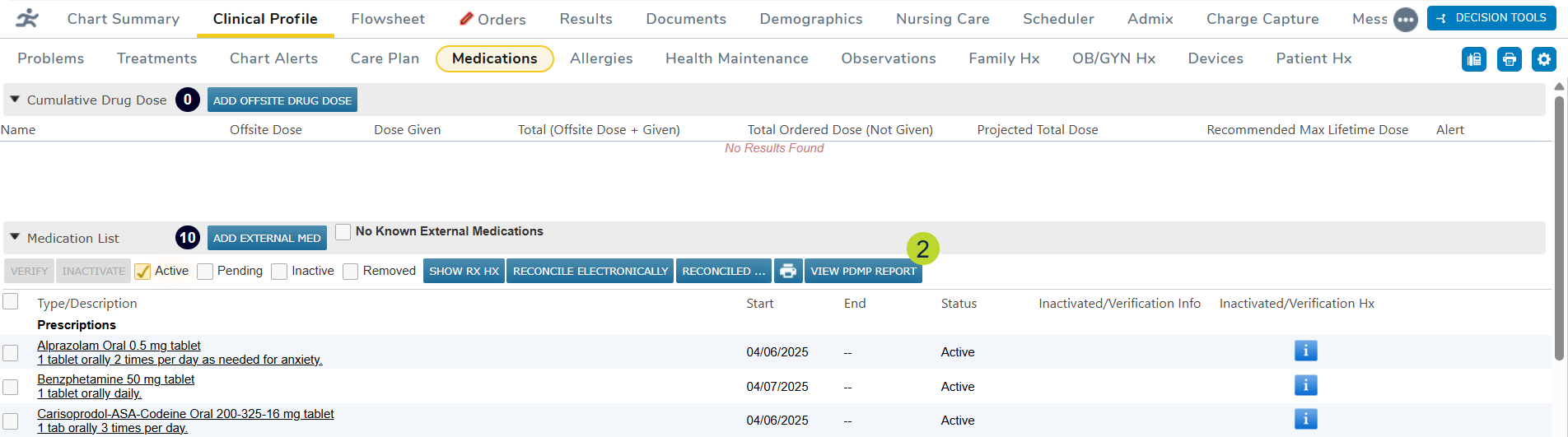The image size is (1568, 437).
Task: Print the medication list using the printer icon
Action: tap(788, 271)
